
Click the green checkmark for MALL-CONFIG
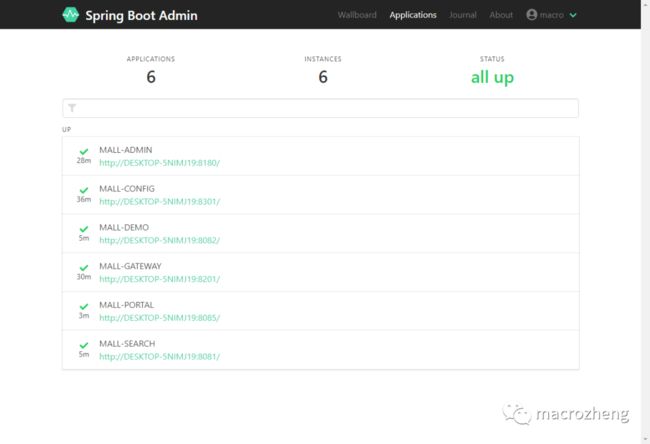click(84, 190)
